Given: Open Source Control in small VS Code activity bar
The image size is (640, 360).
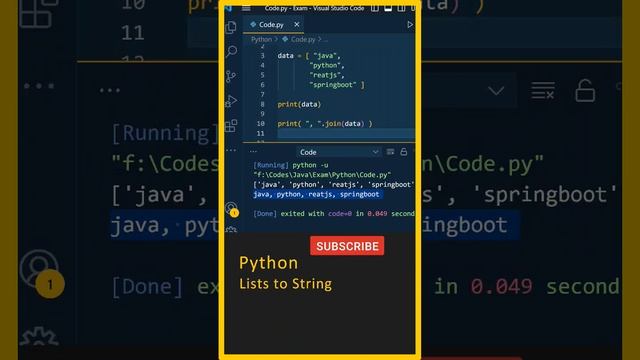Looking at the screenshot, I should coord(231,76).
